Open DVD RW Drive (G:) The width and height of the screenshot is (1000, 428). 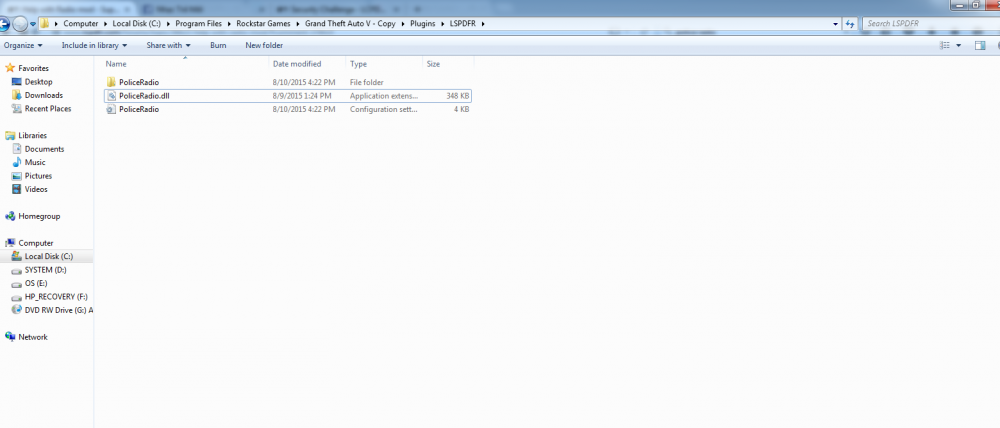(58, 310)
